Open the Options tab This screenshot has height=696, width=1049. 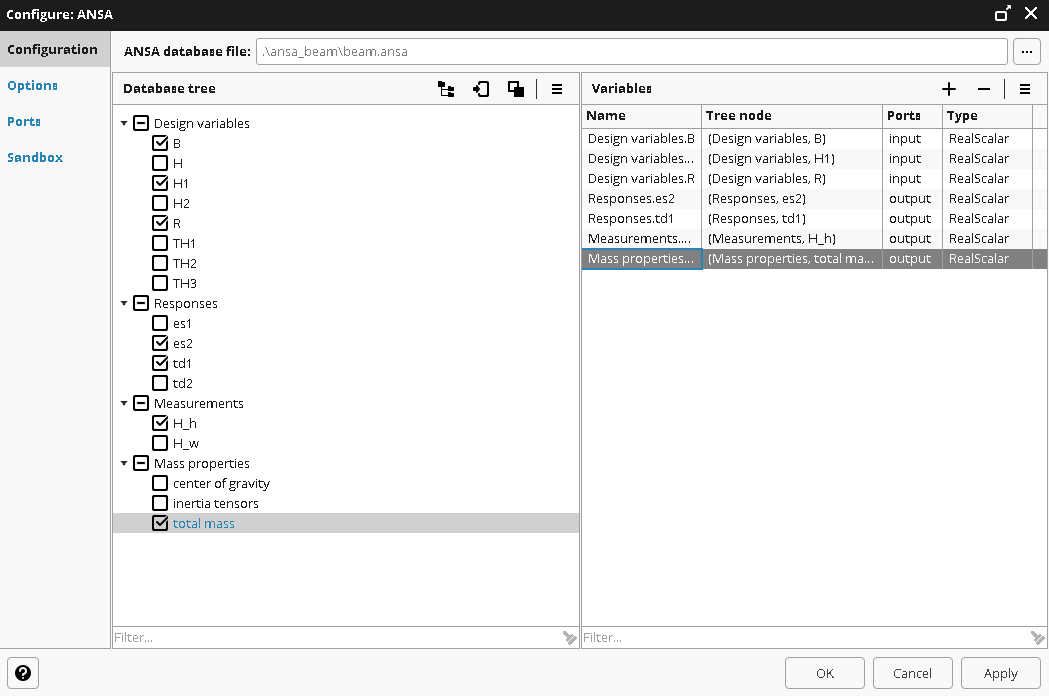[32, 86]
